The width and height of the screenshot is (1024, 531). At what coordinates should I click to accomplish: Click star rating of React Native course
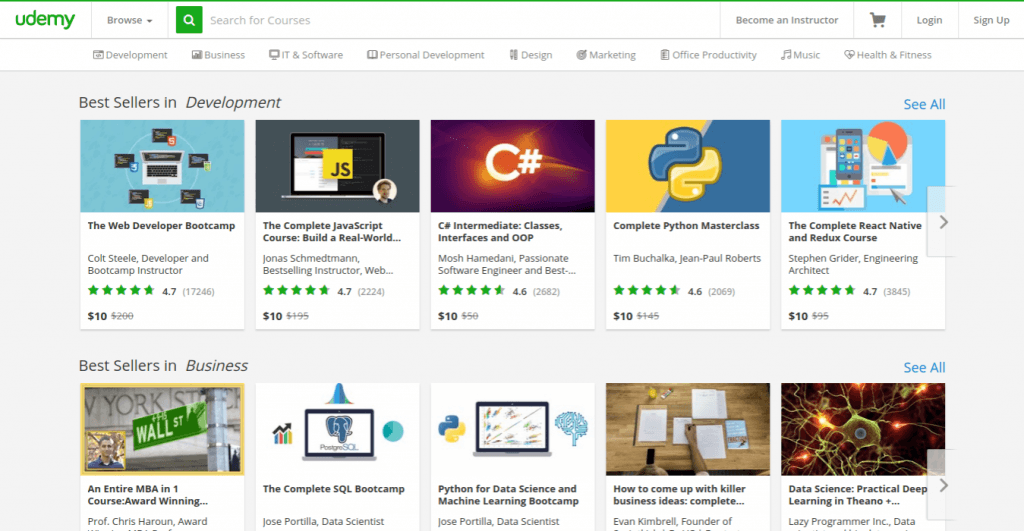(x=822, y=291)
